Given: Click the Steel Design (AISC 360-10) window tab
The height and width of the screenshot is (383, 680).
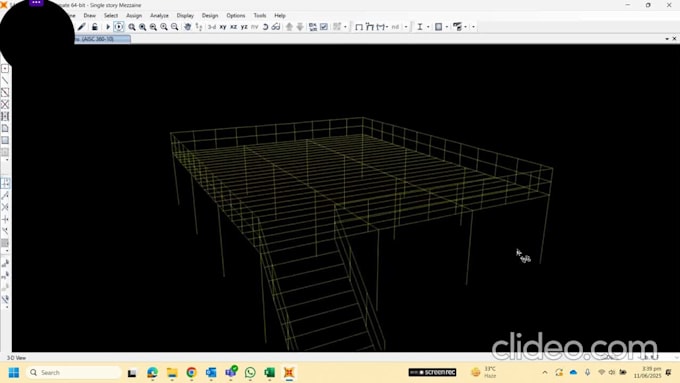Looking at the screenshot, I should (102, 39).
